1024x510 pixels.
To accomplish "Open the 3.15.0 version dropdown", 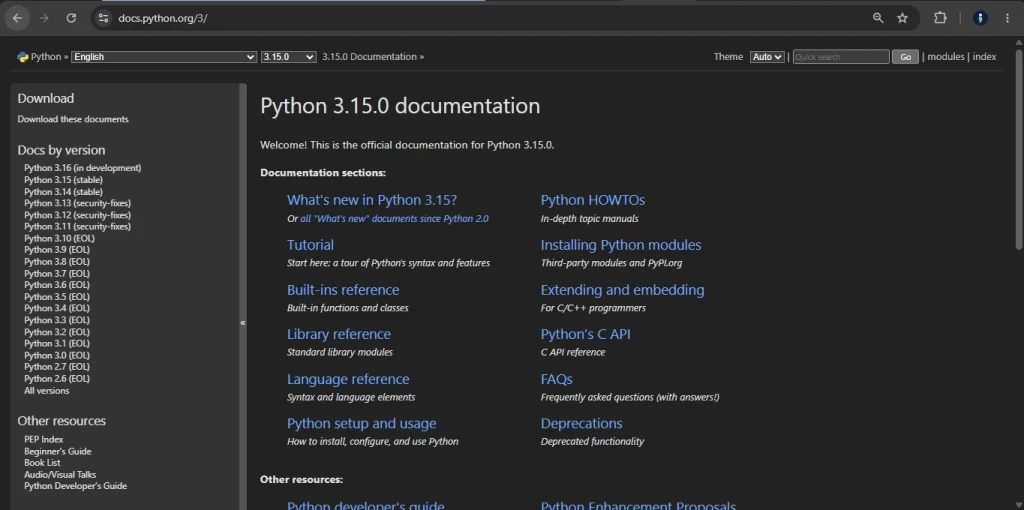I will 288,57.
